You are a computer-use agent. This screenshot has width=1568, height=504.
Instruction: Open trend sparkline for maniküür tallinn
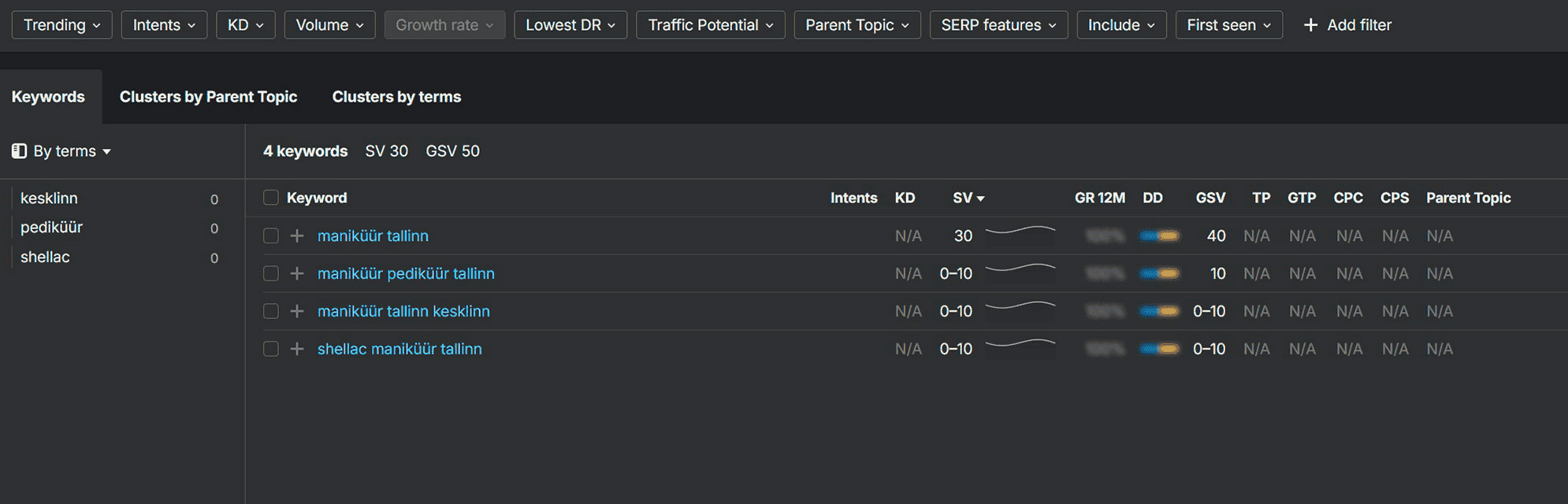tap(1020, 232)
